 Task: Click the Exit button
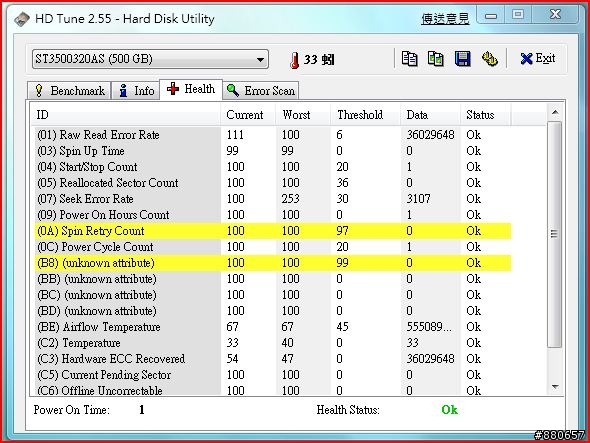pyautogui.click(x=538, y=58)
